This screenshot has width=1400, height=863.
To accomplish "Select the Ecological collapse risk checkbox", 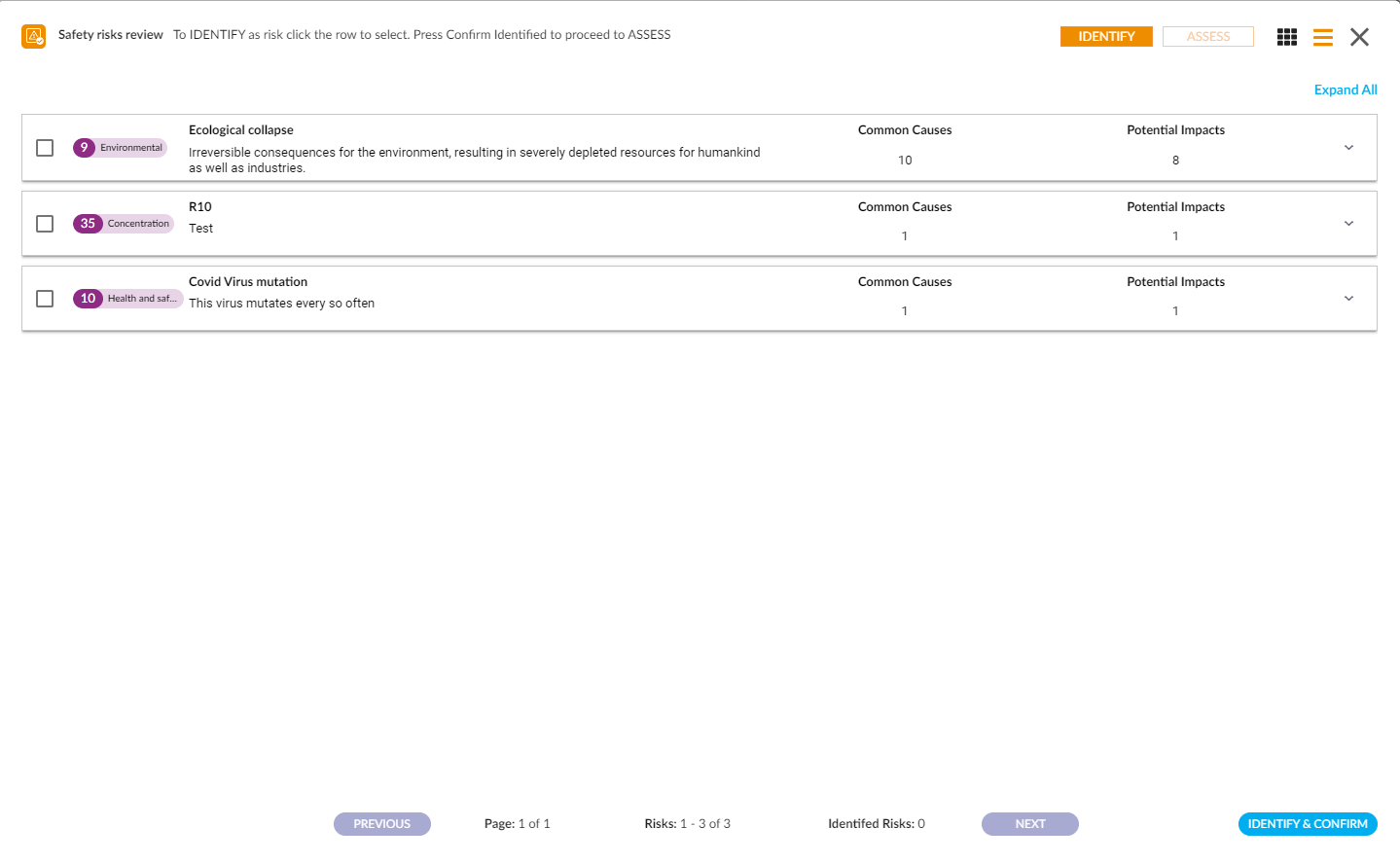I will click(x=45, y=148).
